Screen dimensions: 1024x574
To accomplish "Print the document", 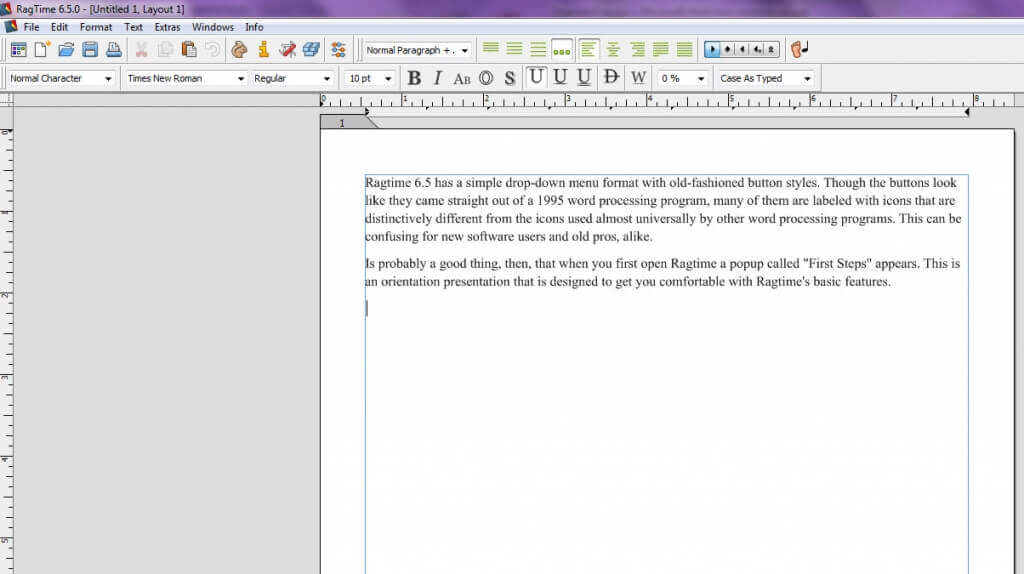I will 114,50.
